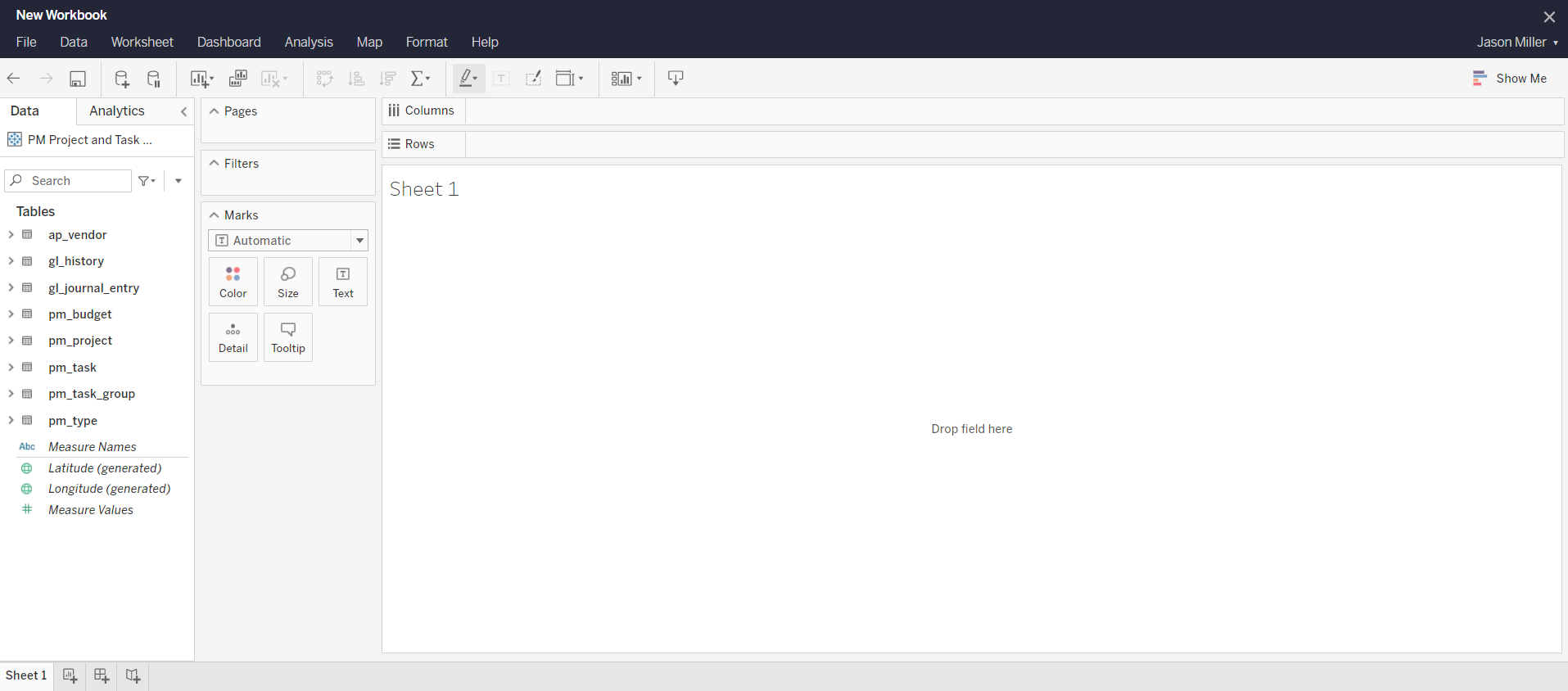1568x691 pixels.
Task: Open the data pane view options arrow
Action: [x=178, y=181]
